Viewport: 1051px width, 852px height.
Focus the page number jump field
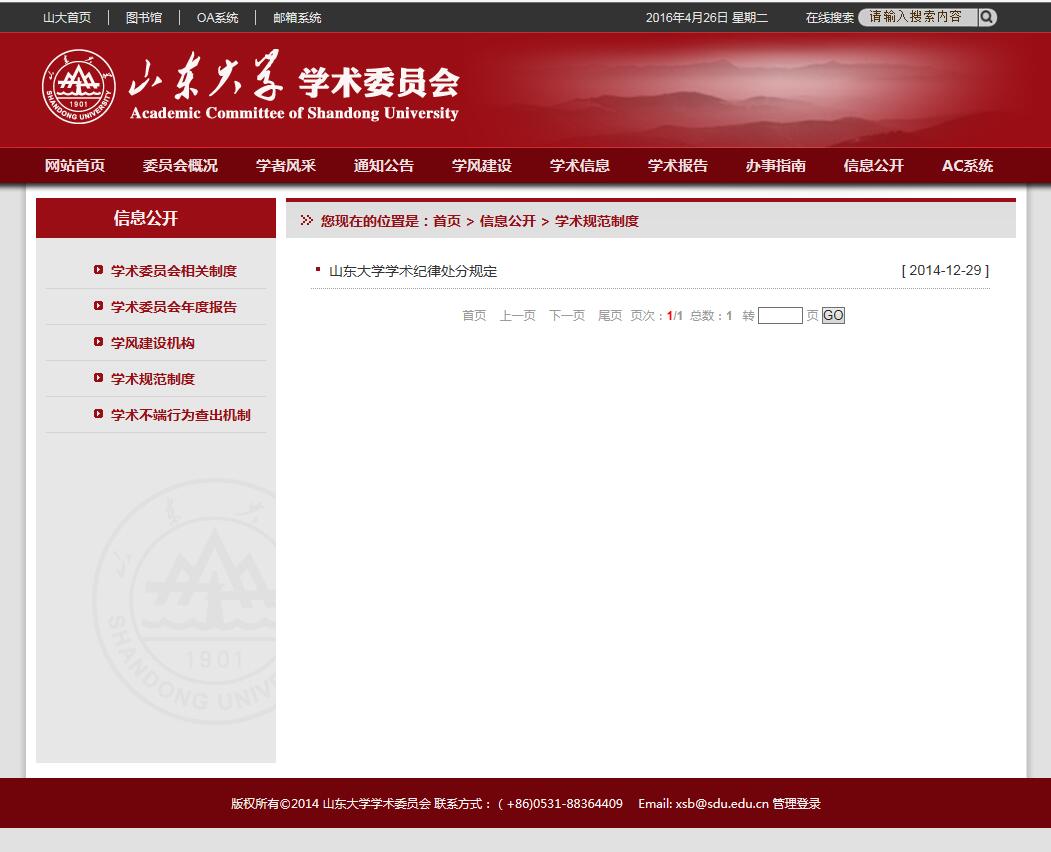pos(780,316)
